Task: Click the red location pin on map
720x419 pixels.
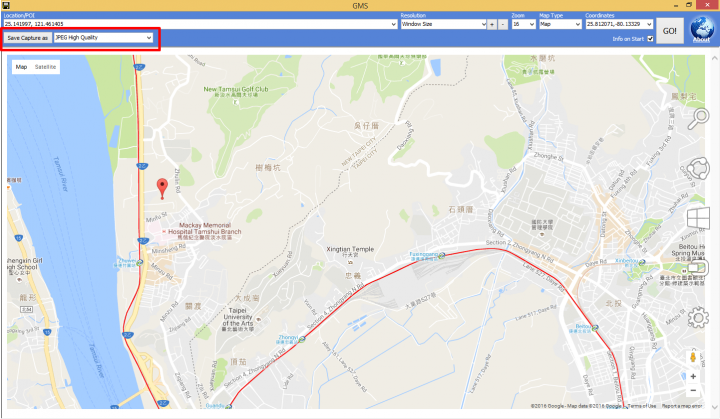Action: point(162,188)
